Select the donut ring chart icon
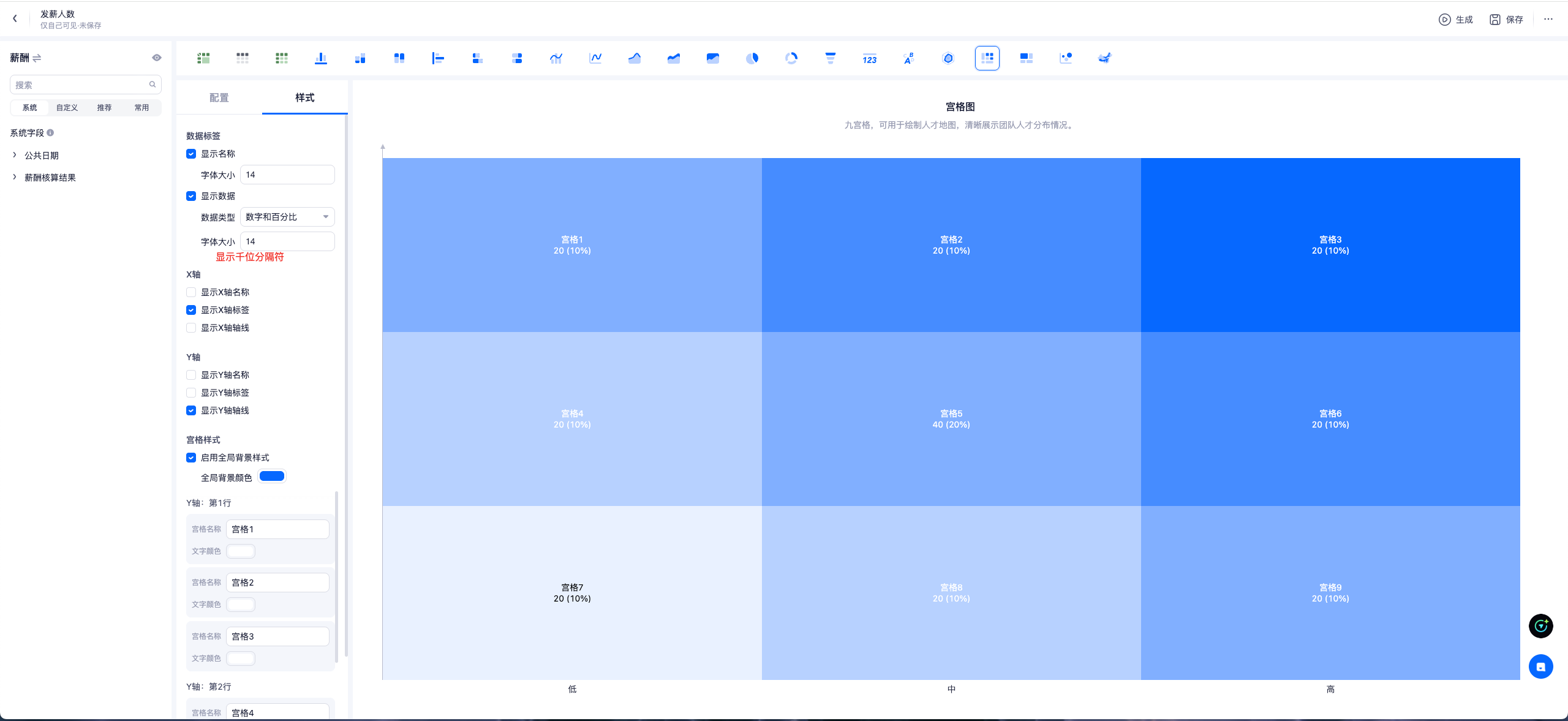 click(x=791, y=58)
